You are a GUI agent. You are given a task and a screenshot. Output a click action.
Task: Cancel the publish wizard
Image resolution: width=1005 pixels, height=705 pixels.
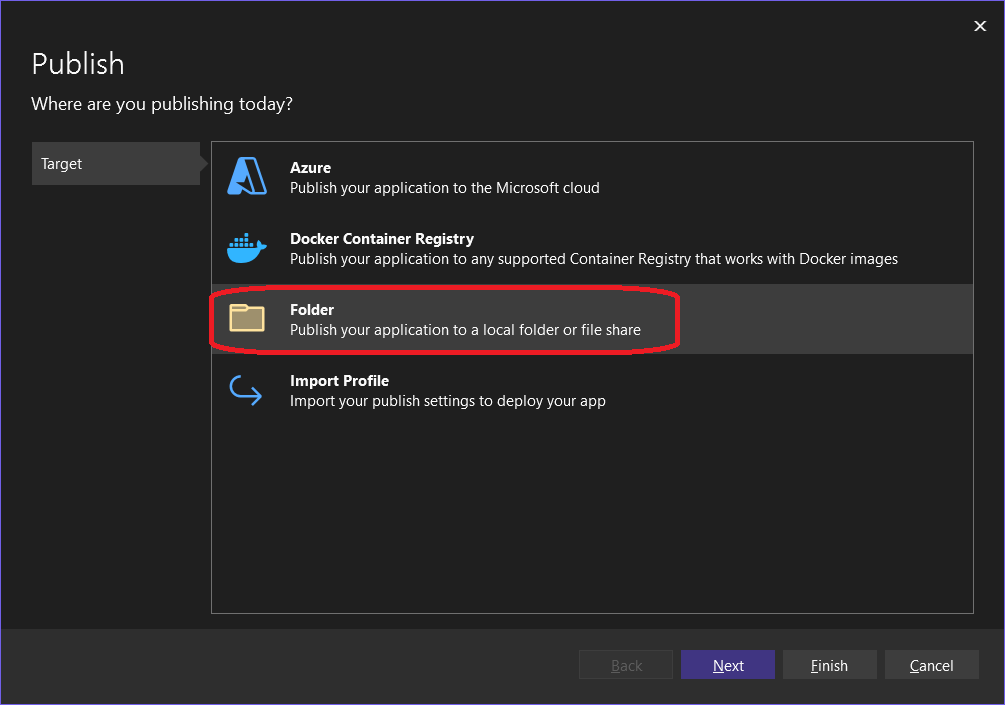[931, 665]
